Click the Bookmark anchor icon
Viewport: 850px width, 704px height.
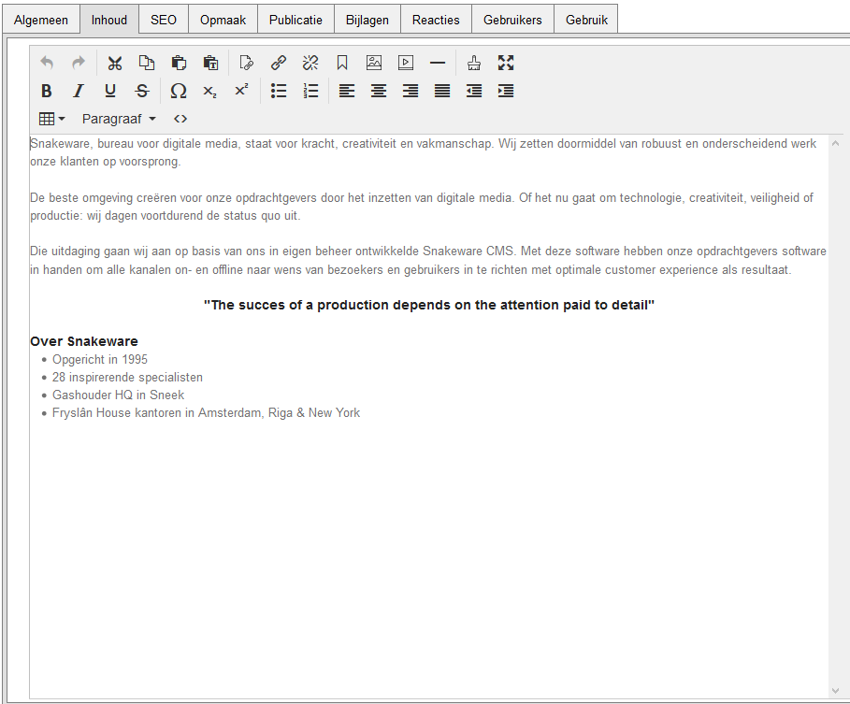click(342, 63)
